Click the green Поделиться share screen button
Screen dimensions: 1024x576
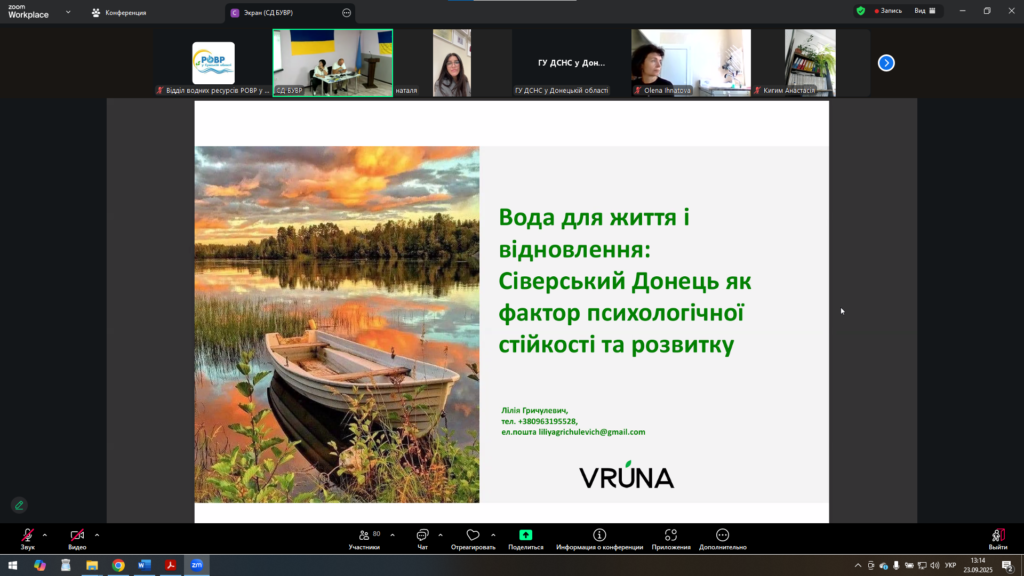[x=526, y=536]
